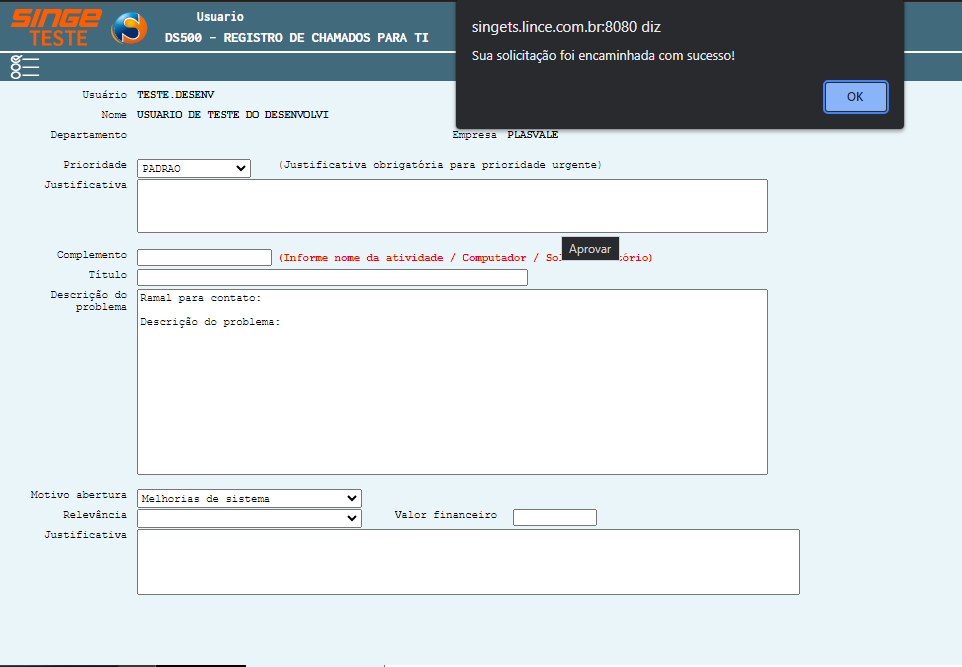Open the empty Relevância dropdown
The width and height of the screenshot is (962, 667).
249,518
